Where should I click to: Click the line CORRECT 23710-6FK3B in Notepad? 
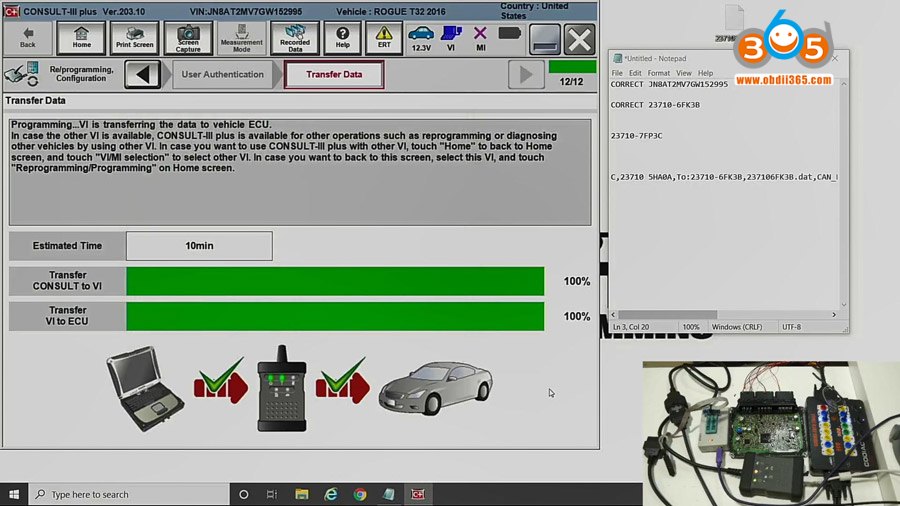point(655,105)
